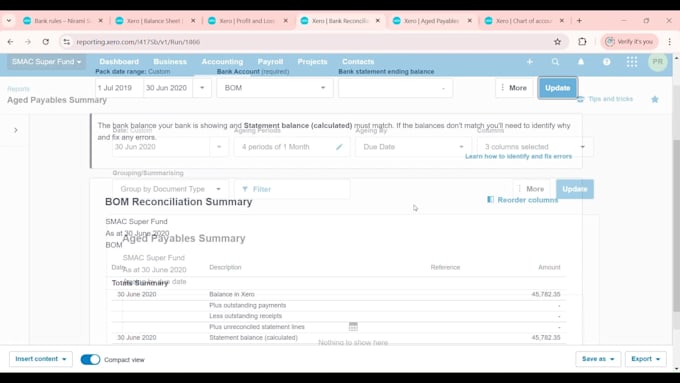Click the Balance in Xero row
The height and width of the screenshot is (383, 680).
pos(338,295)
